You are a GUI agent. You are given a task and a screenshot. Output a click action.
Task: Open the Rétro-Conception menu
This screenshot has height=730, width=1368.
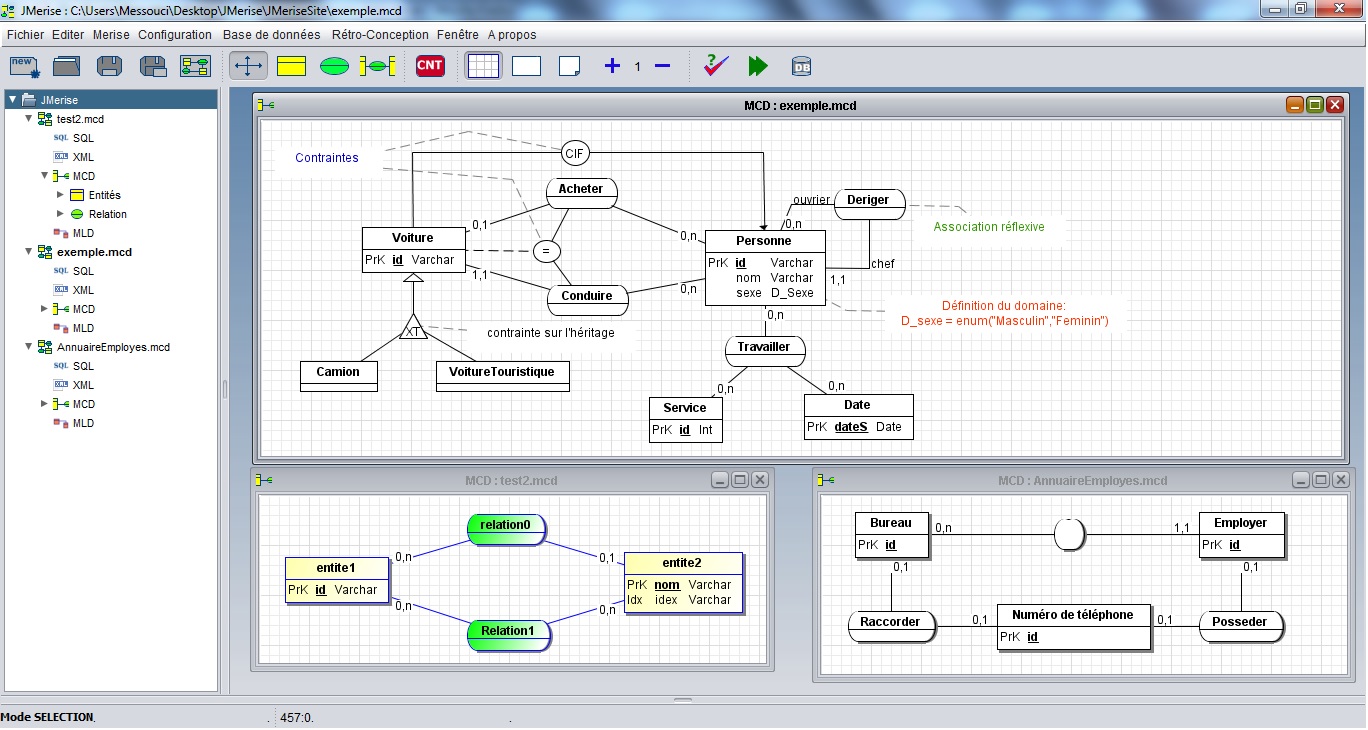(379, 34)
